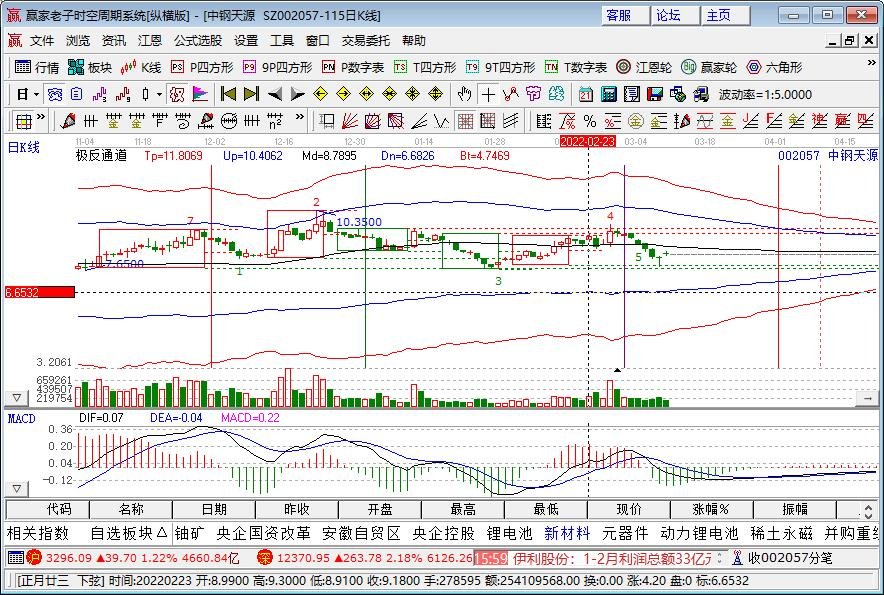The height and width of the screenshot is (595, 884).
Task: Open the 公式选股 menu
Action: tap(198, 41)
